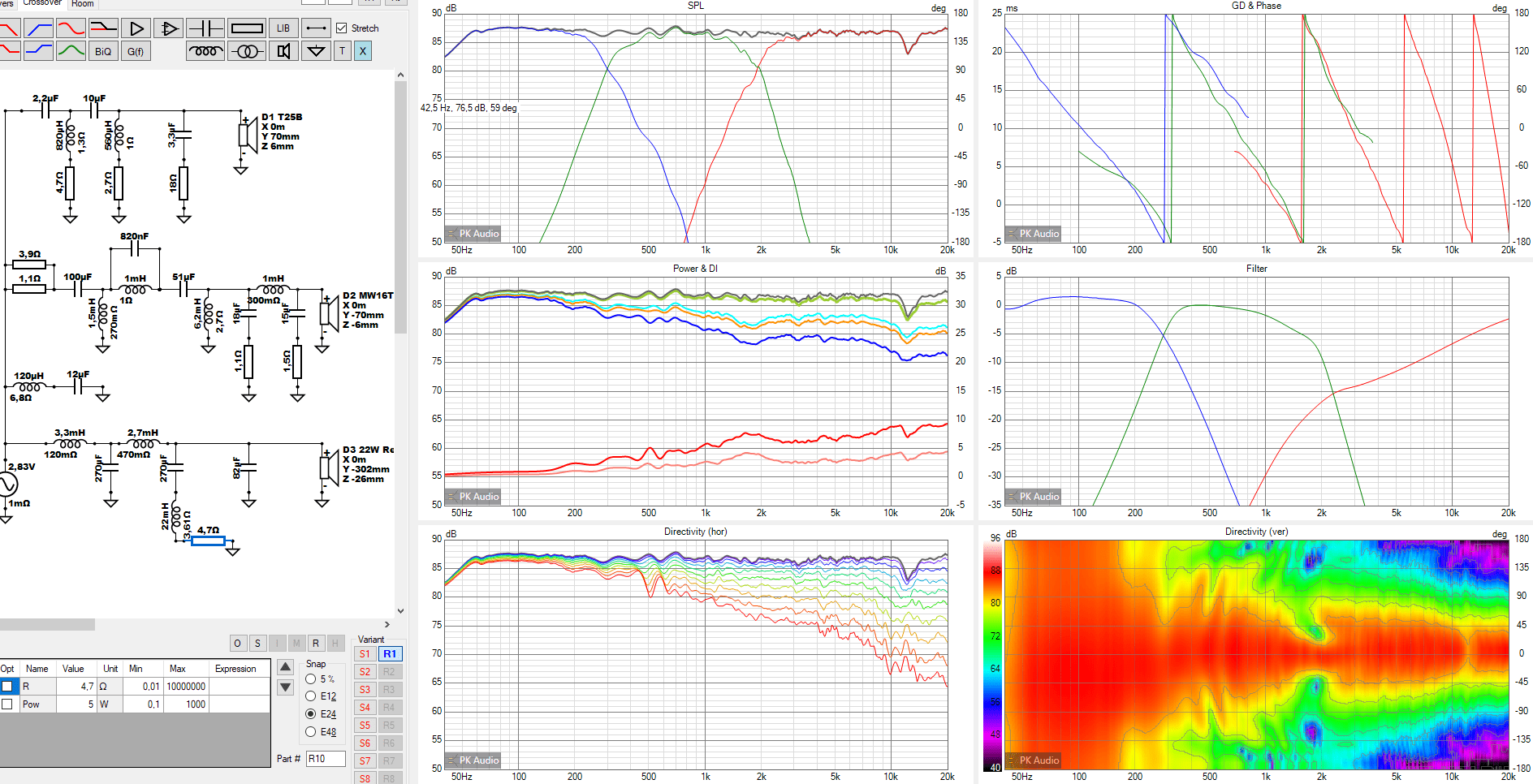Screen dimensions: 1533x784
Task: Click the Pow max cell 1000
Action: (186, 704)
